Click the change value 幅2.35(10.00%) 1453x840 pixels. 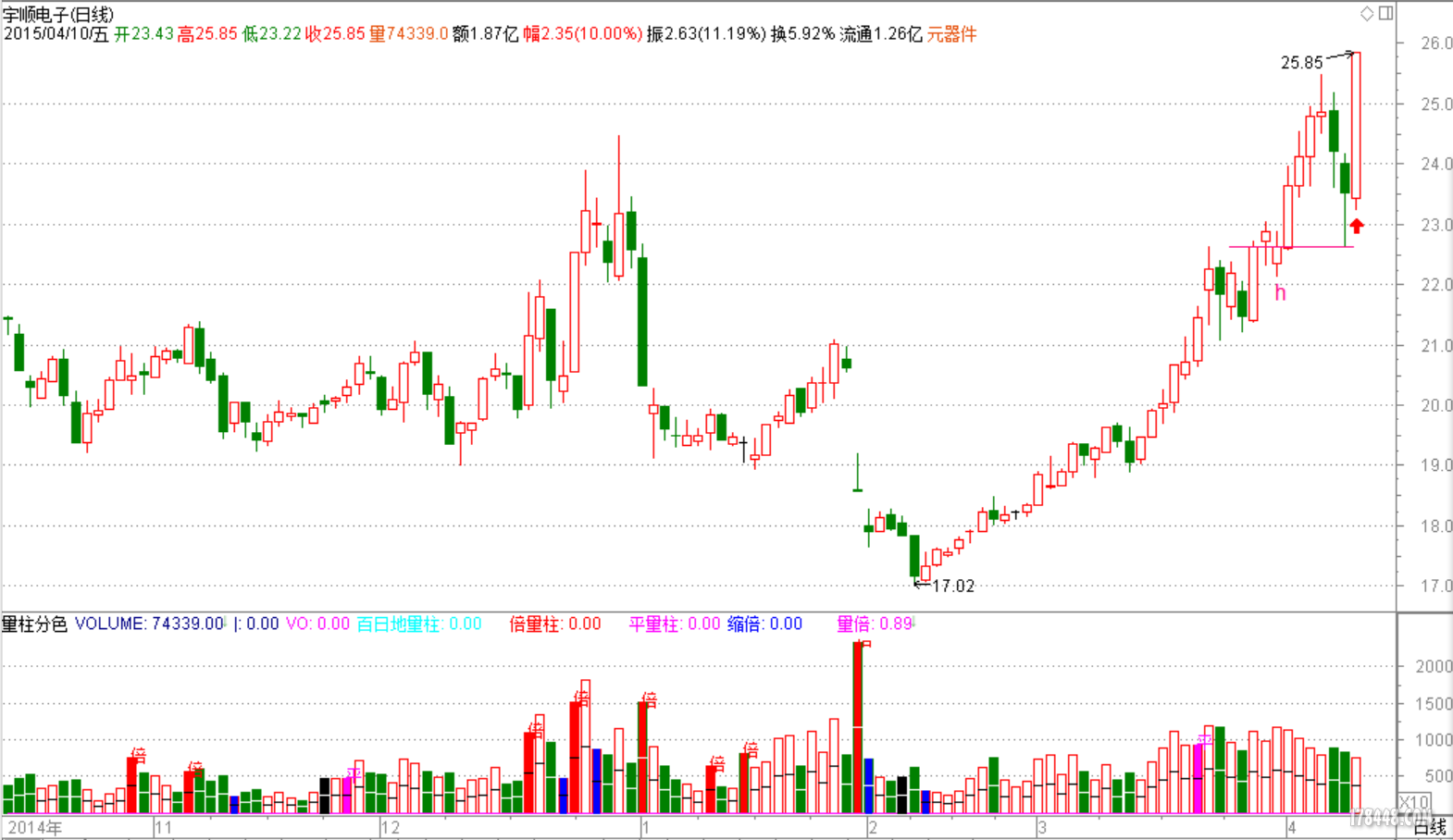click(x=582, y=34)
